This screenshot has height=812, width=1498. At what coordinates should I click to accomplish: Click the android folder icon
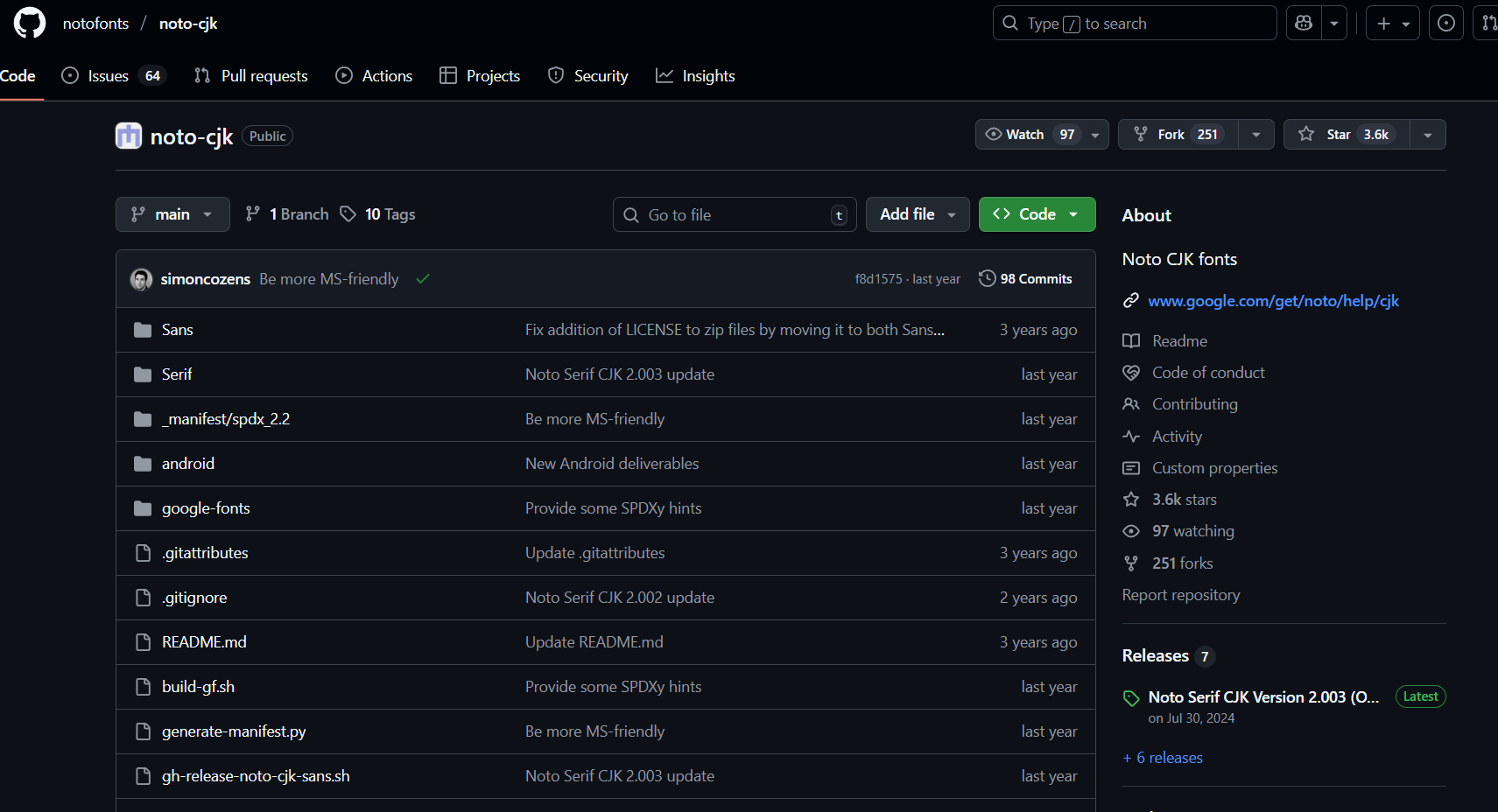[143, 464]
